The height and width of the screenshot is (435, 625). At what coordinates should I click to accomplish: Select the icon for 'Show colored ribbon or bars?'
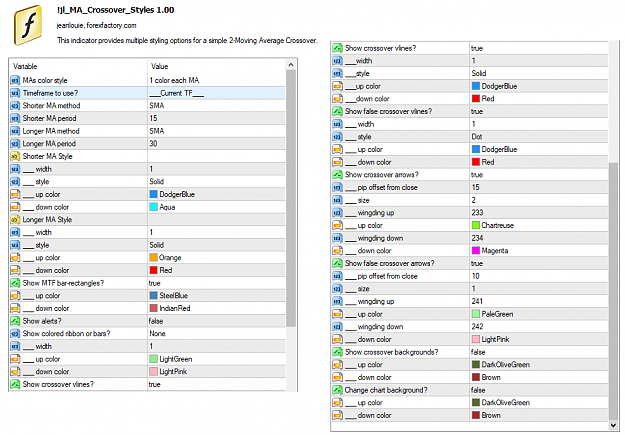(15, 334)
